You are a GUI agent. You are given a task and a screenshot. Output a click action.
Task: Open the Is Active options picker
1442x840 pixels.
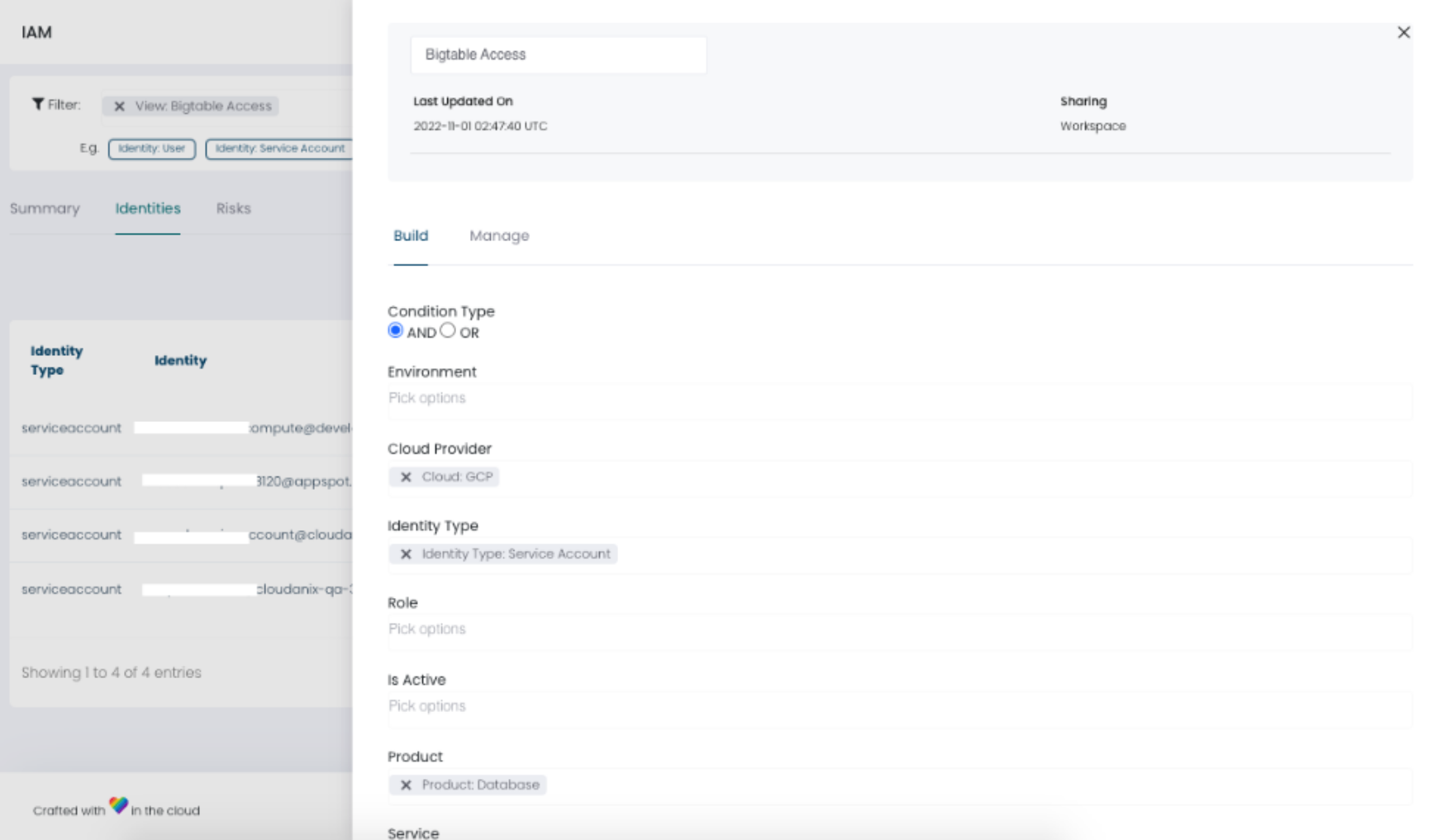(578, 705)
